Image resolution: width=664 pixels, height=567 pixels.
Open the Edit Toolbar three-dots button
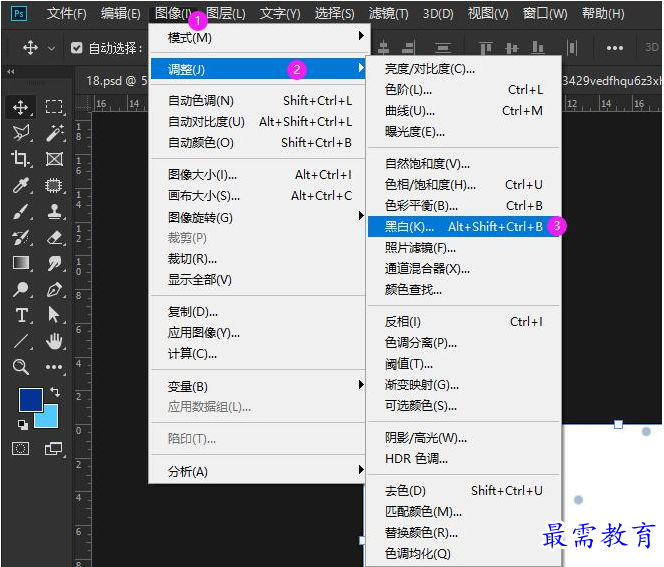54,367
